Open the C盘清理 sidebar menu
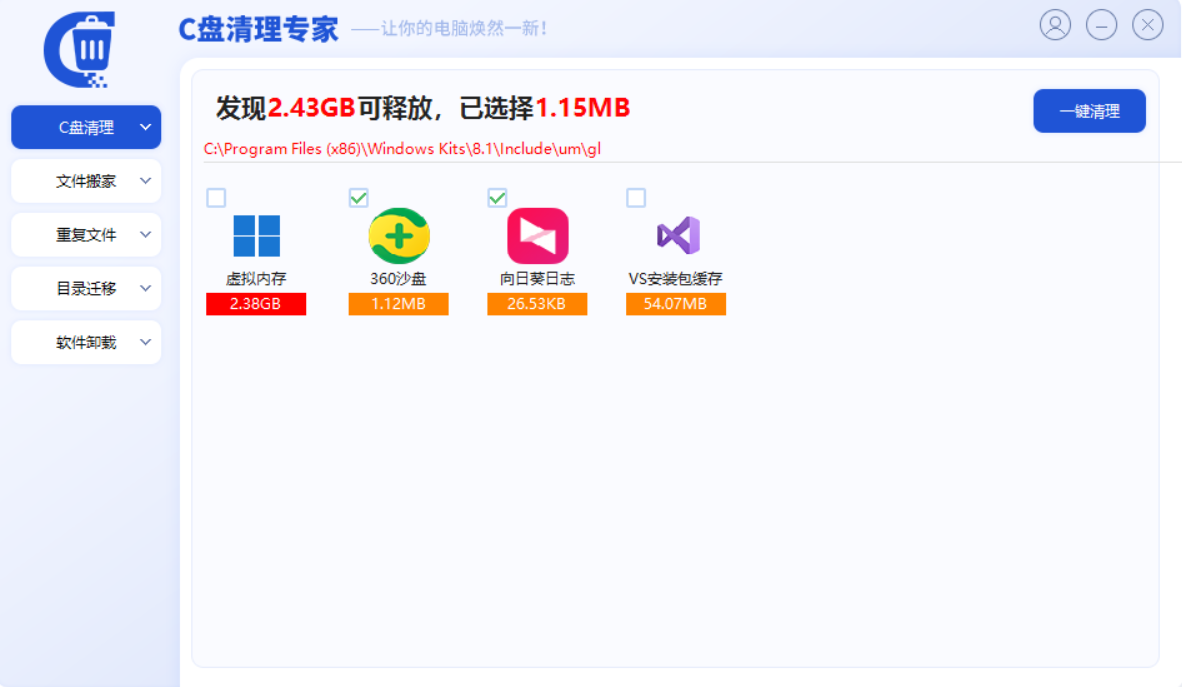The height and width of the screenshot is (687, 1182). coord(86,127)
